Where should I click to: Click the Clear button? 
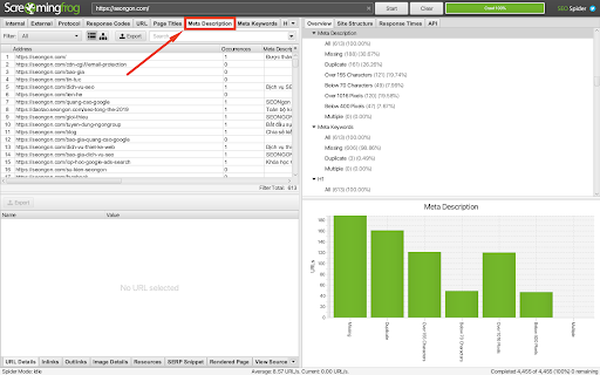pyautogui.click(x=427, y=8)
